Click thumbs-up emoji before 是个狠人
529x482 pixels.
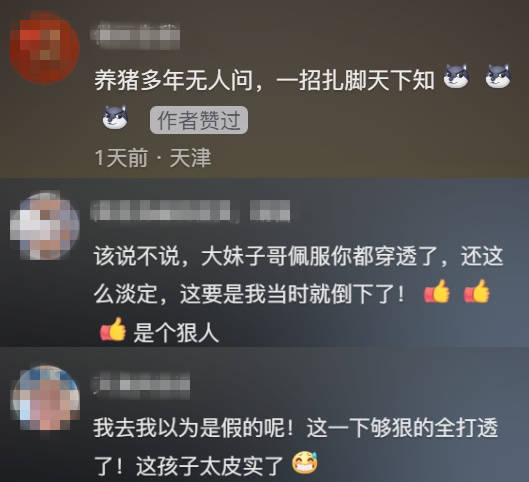[113, 329]
